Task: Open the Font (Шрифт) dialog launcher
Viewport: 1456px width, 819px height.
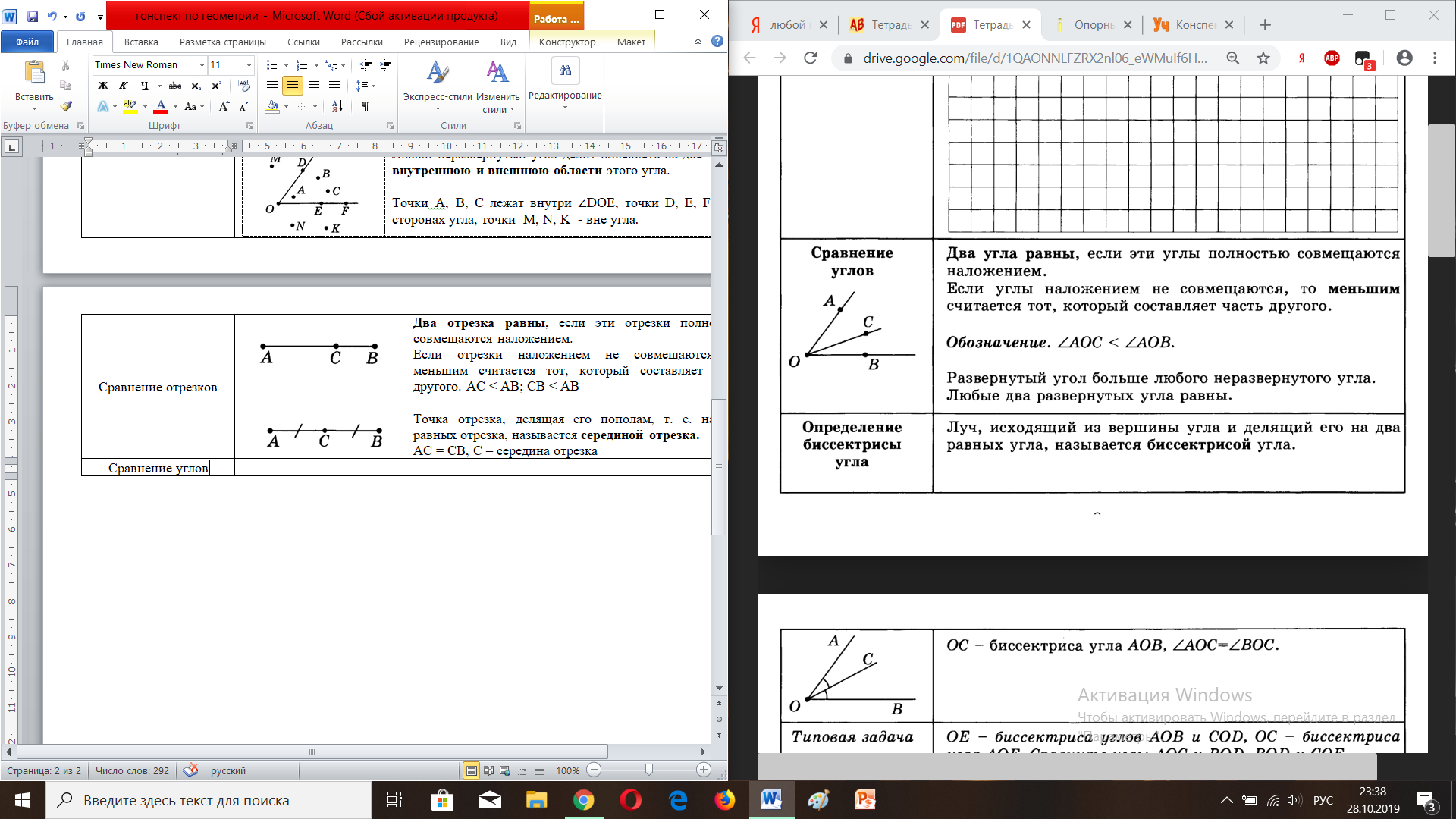Action: coord(249,126)
